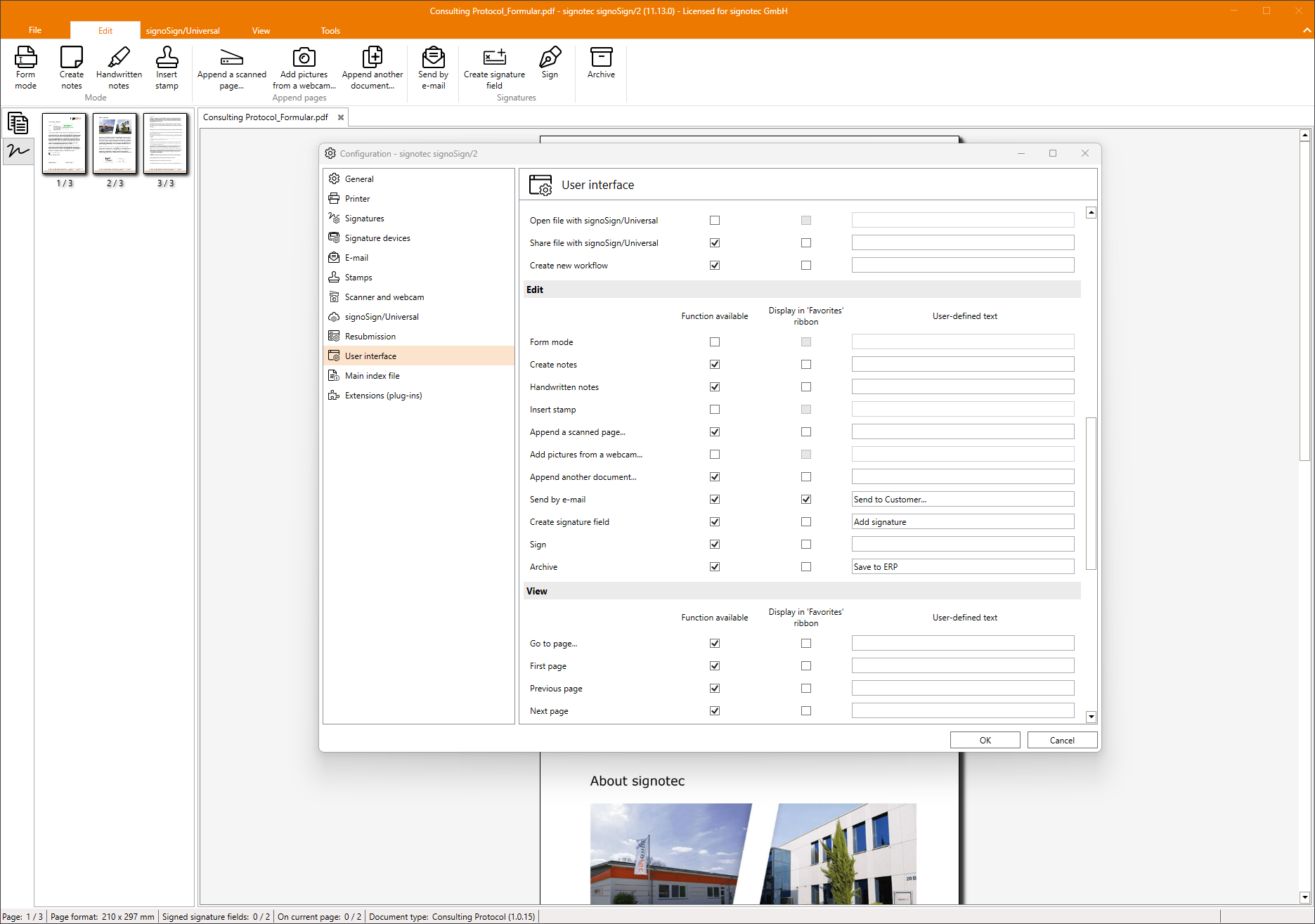Open Resubmission settings category
Viewport: 1315px width, 924px height.
click(x=419, y=337)
